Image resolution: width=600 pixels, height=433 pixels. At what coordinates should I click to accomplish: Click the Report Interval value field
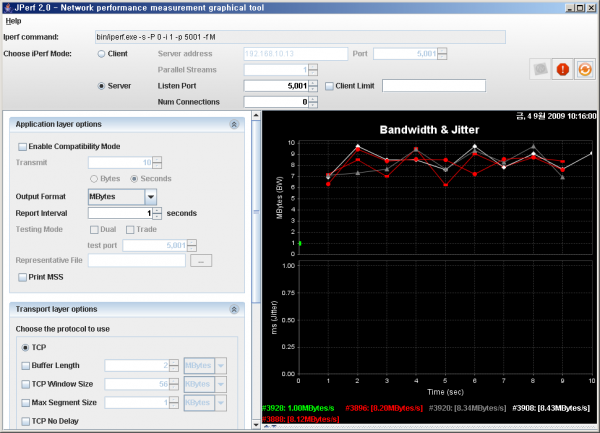click(120, 213)
